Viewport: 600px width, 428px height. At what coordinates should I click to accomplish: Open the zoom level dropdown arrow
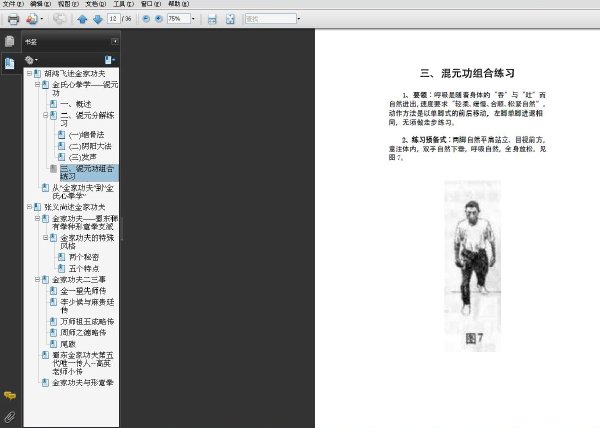pyautogui.click(x=193, y=19)
